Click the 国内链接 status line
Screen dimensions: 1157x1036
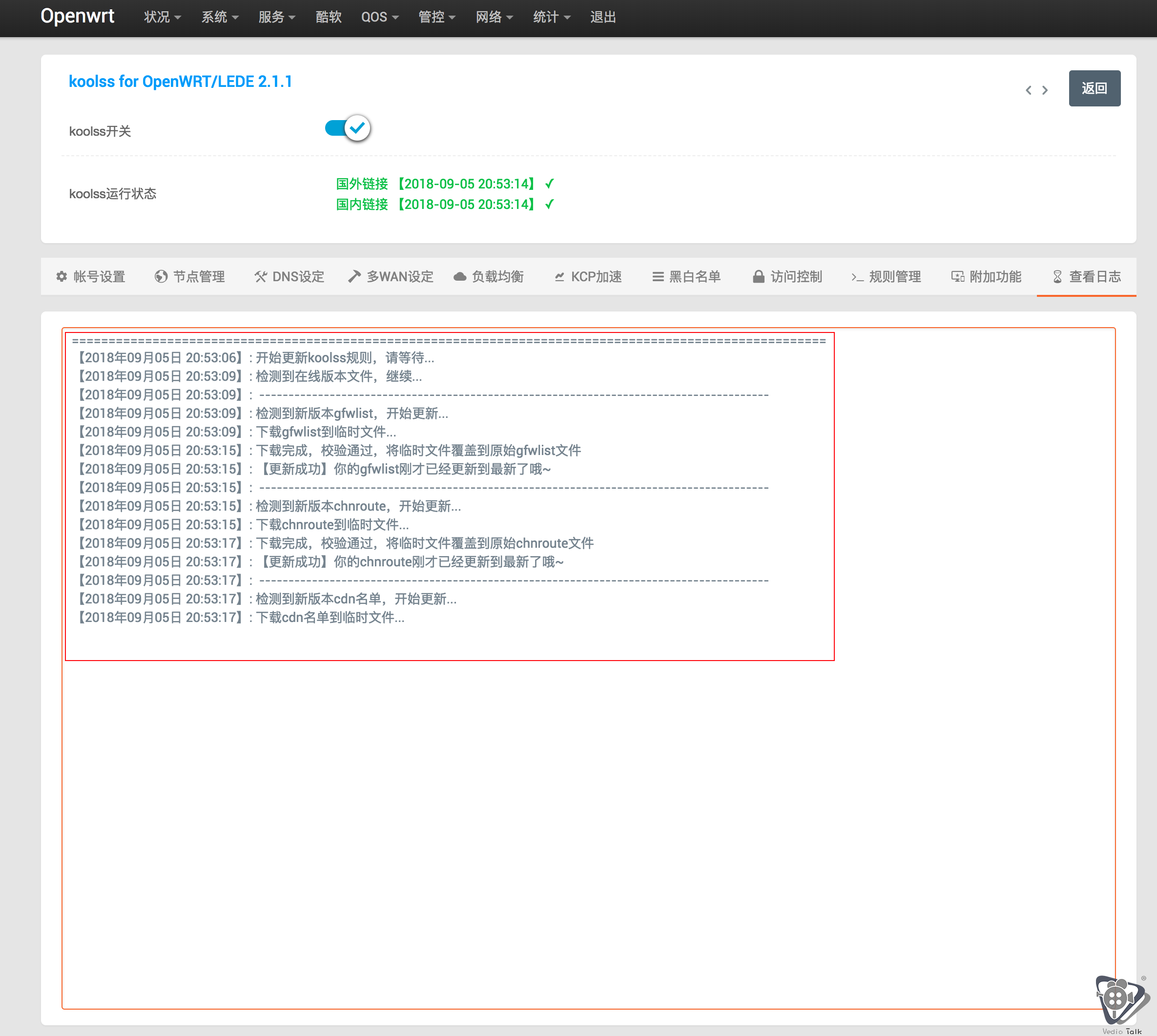click(445, 205)
